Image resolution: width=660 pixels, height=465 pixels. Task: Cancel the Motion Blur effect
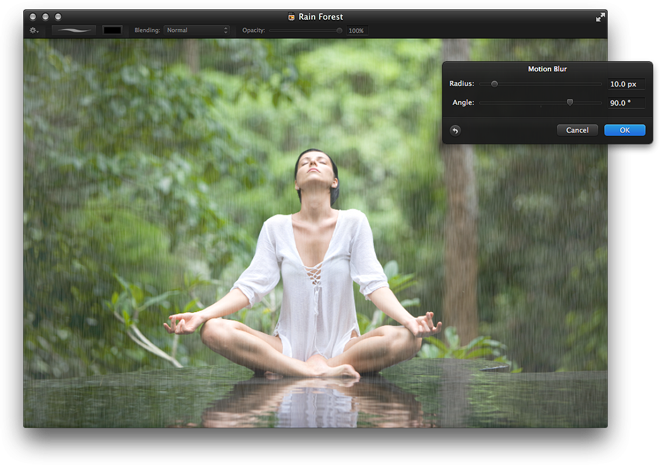577,130
